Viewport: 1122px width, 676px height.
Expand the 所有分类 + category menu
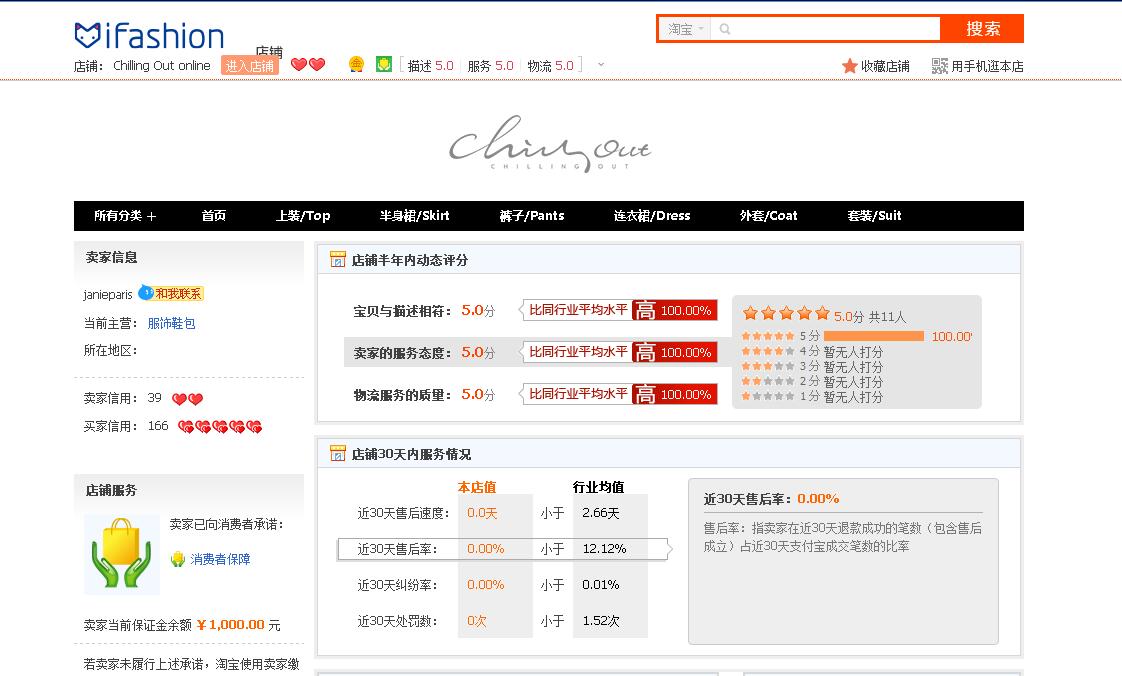(x=125, y=215)
